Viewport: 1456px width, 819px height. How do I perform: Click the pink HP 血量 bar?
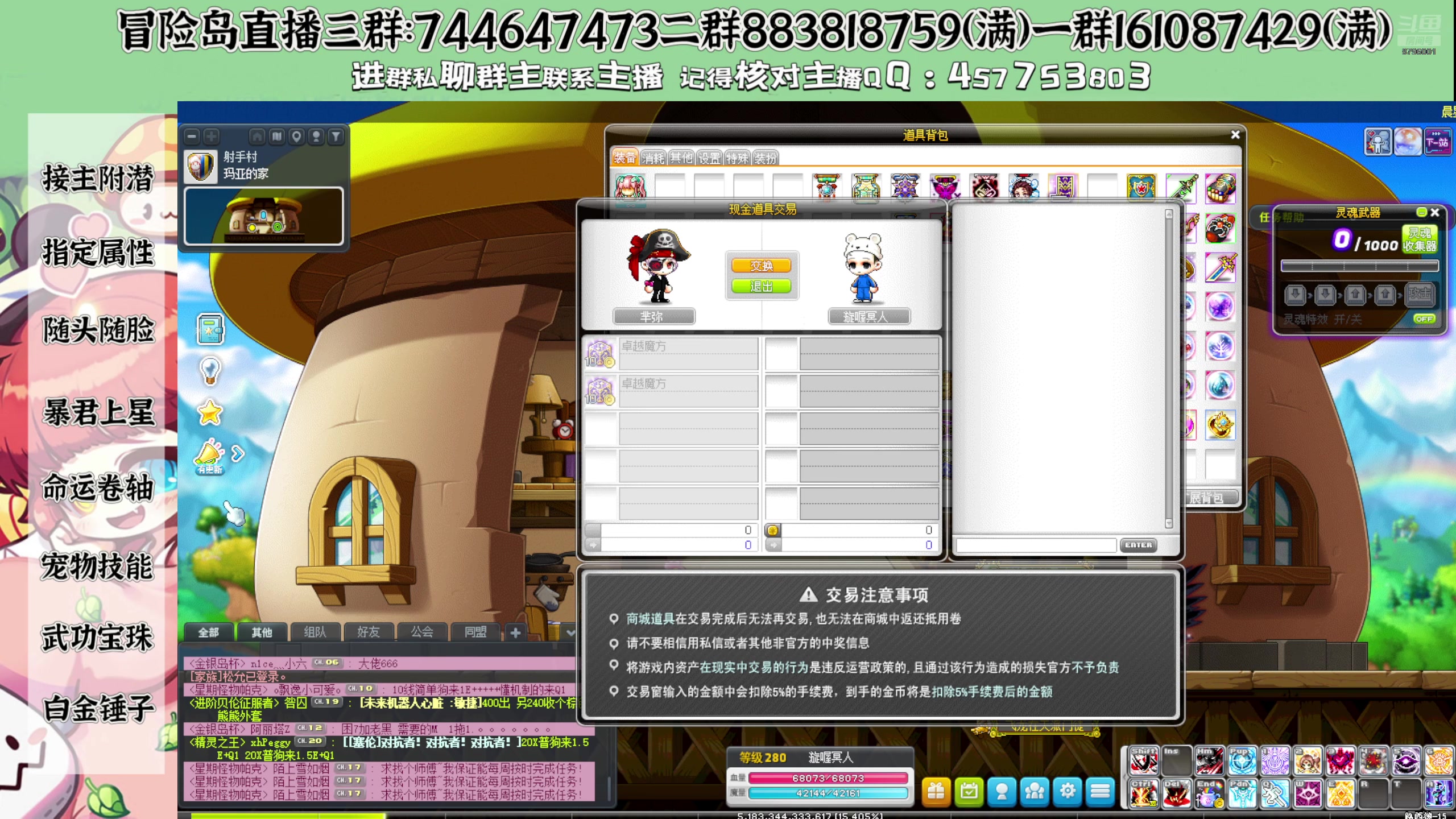tap(828, 778)
